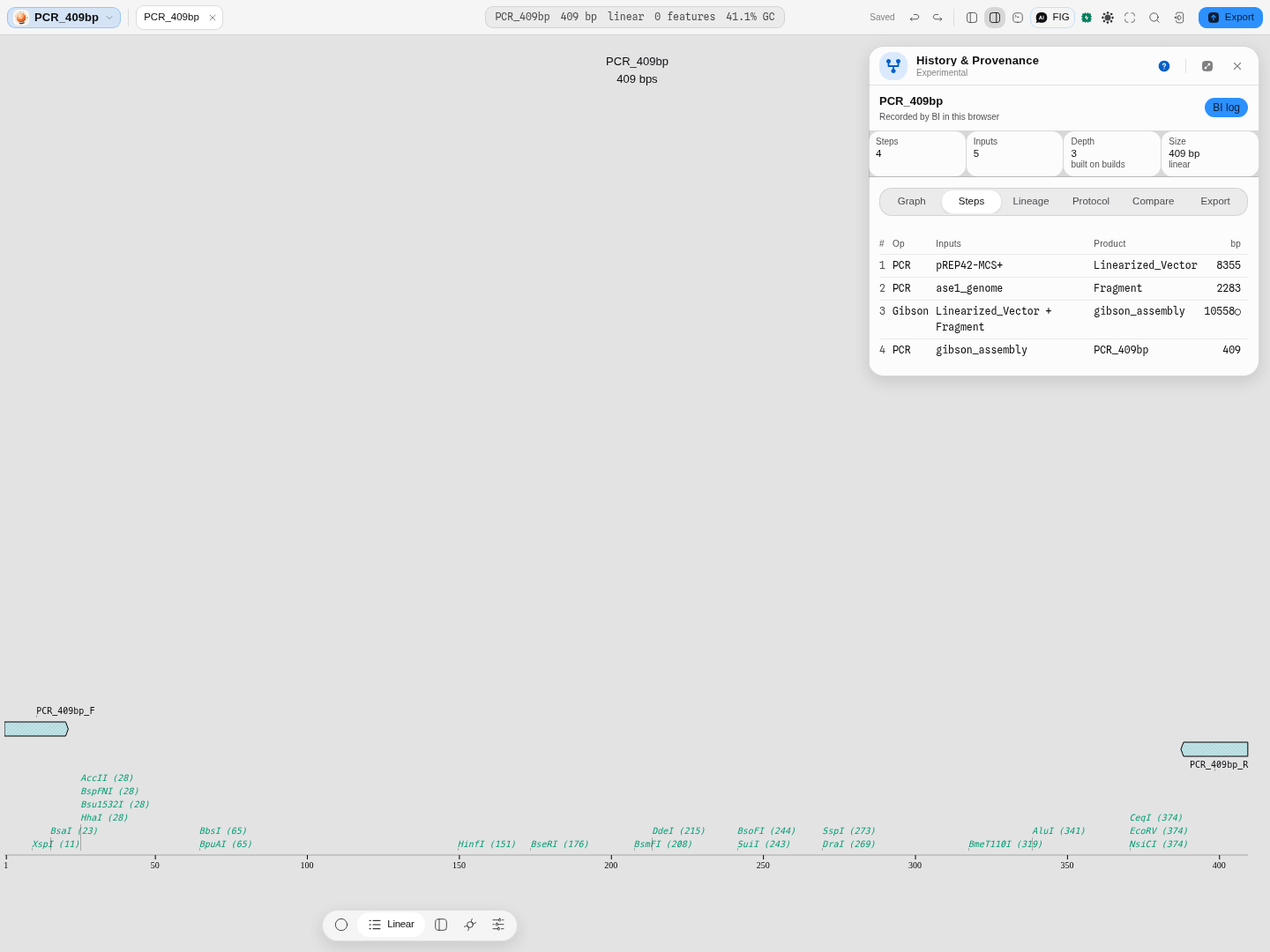The image size is (1270, 952).
Task: Click the EcoRV (374) restriction site label
Action: [1159, 831]
